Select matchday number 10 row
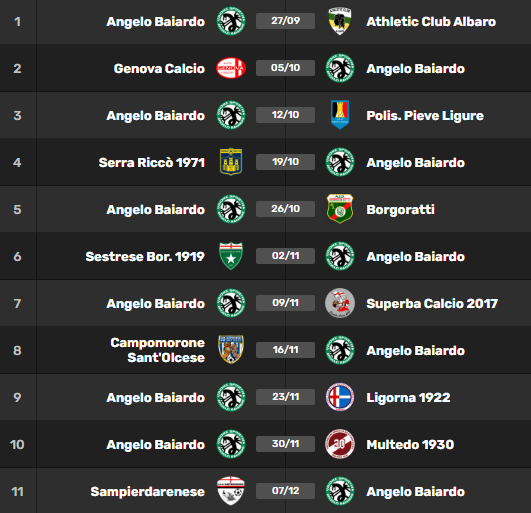 point(266,444)
